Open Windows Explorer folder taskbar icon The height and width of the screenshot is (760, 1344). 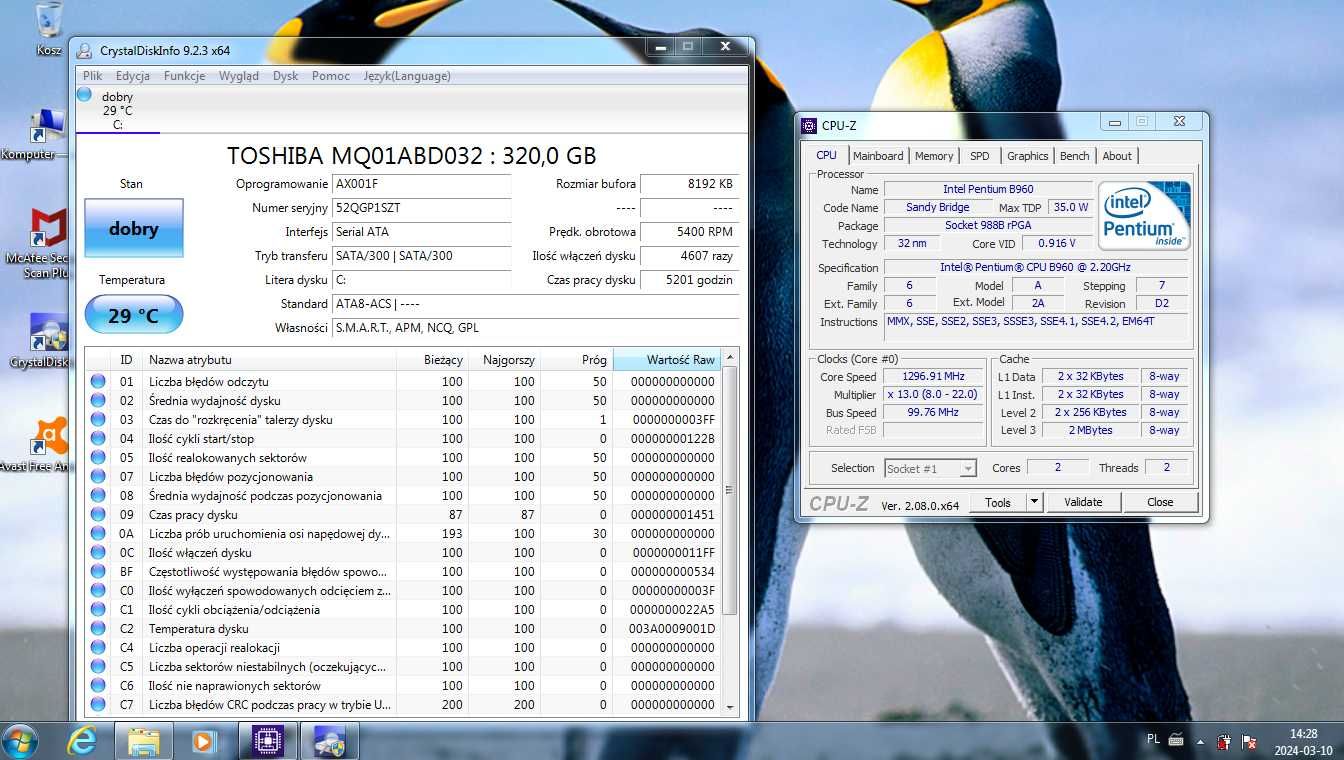[x=144, y=741]
